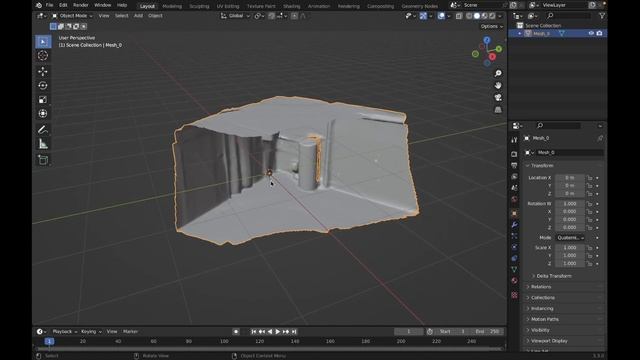Click the viewport Object menu
This screenshot has height=360, width=640.
155,16
